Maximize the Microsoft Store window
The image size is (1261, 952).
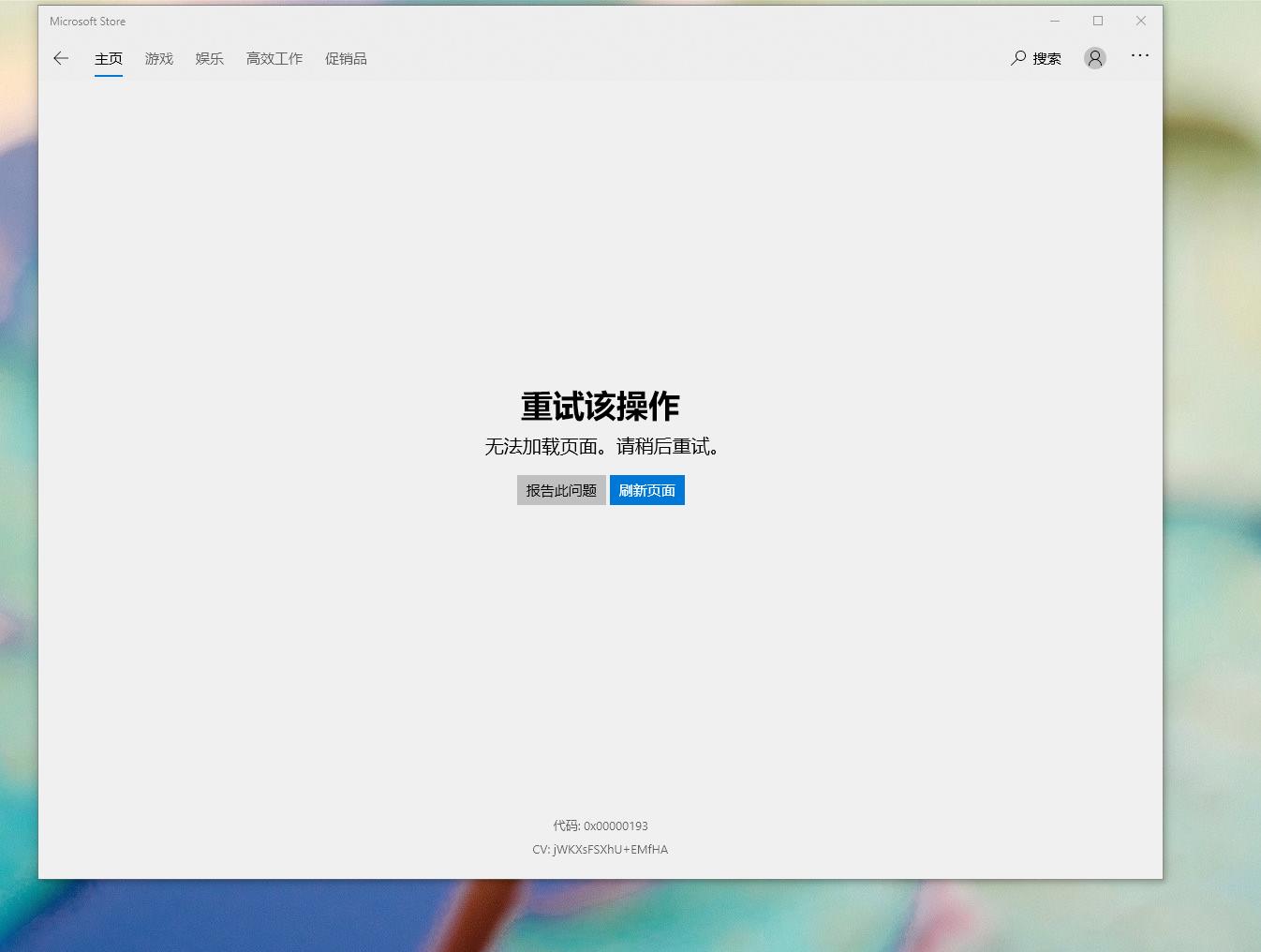pyautogui.click(x=1098, y=21)
